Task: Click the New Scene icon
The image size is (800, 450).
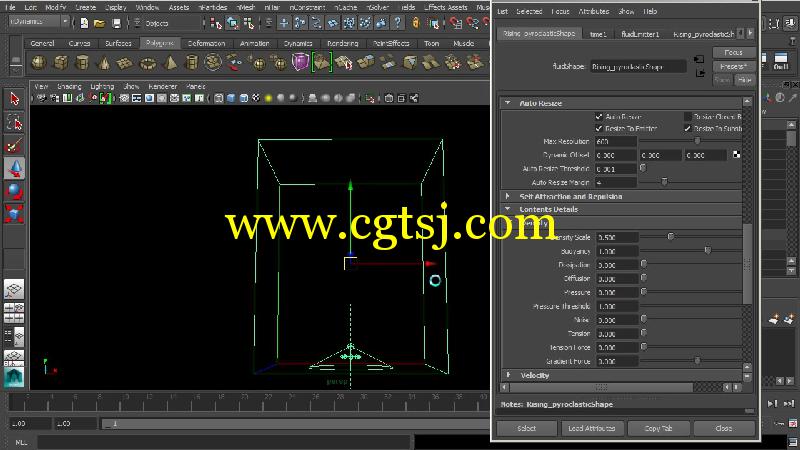Action: (x=84, y=23)
